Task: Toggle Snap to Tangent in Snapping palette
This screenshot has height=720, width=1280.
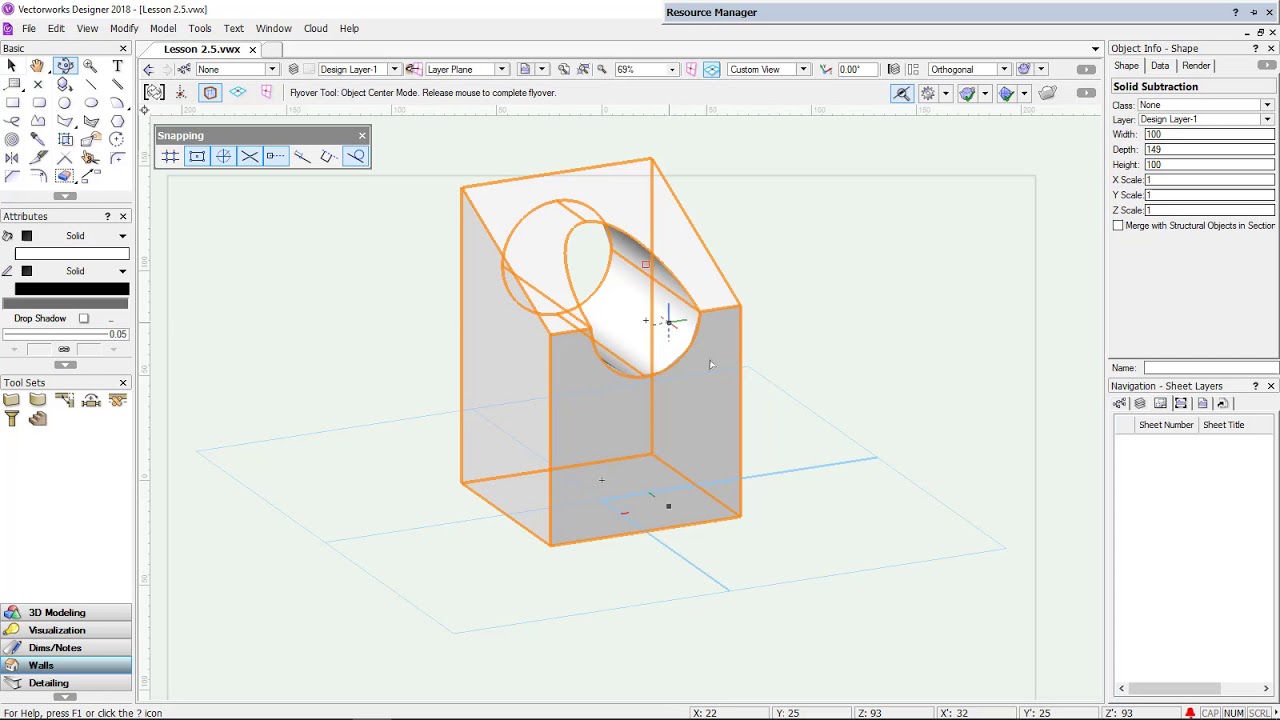Action: 355,156
